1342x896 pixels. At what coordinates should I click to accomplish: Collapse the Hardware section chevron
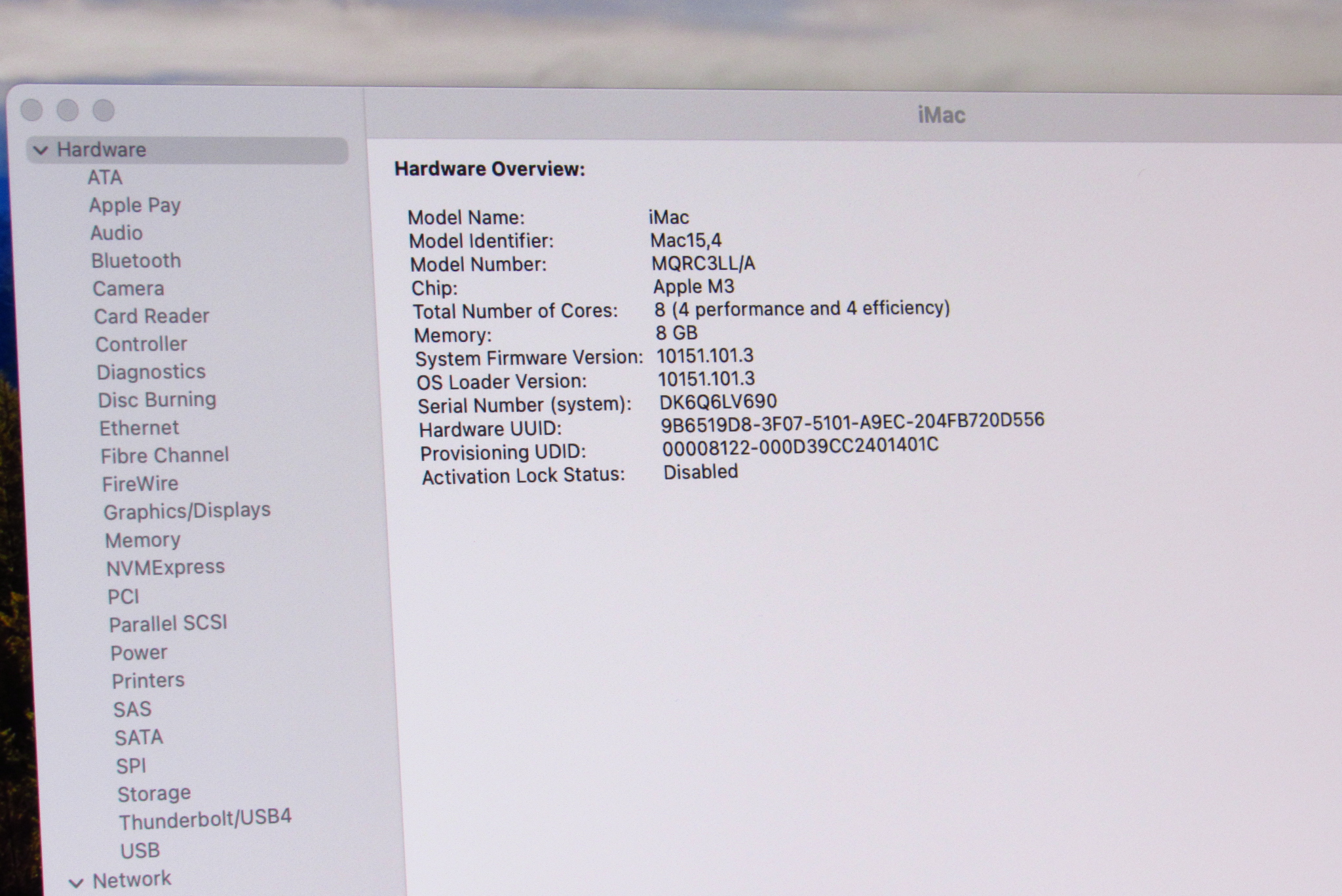click(41, 151)
